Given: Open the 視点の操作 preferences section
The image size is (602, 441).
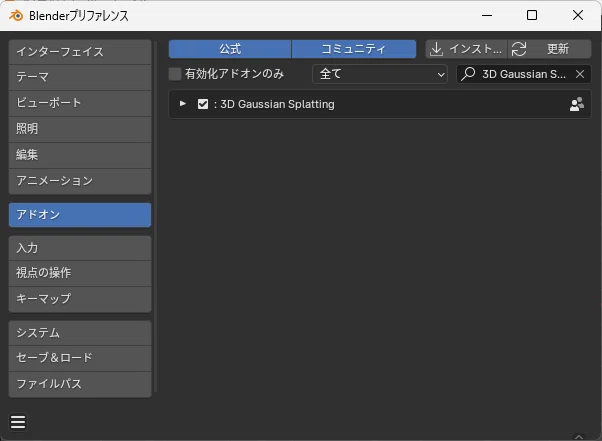Looking at the screenshot, I should click(80, 273).
